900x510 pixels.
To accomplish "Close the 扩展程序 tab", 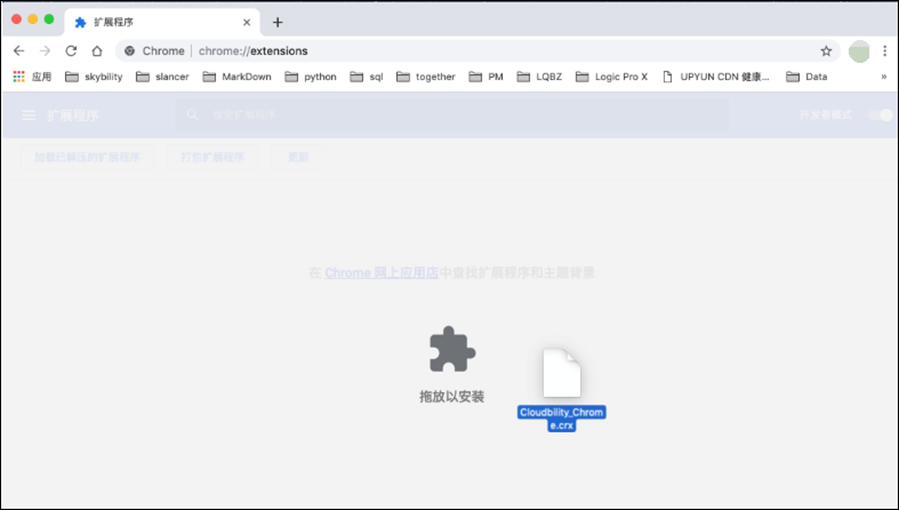I will coord(247,22).
